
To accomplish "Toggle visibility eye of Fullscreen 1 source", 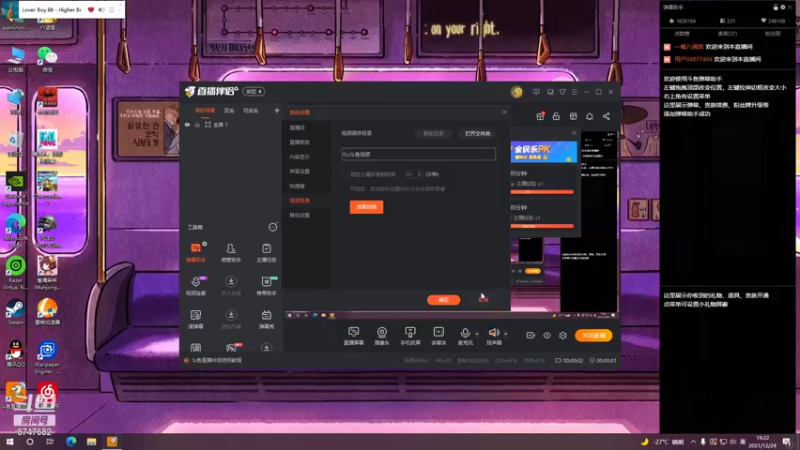I will 187,124.
